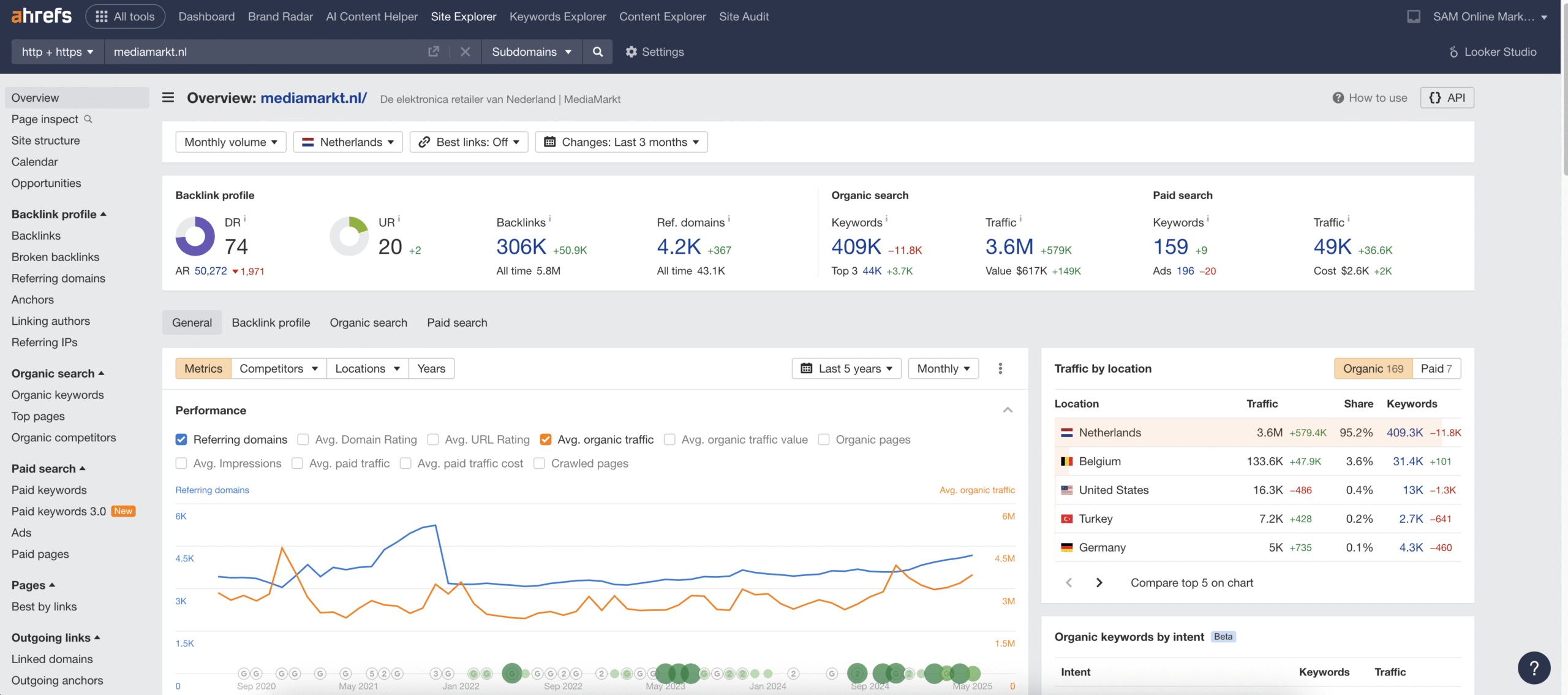The width and height of the screenshot is (1568, 695).
Task: Collapse the Performance section
Action: point(1008,410)
